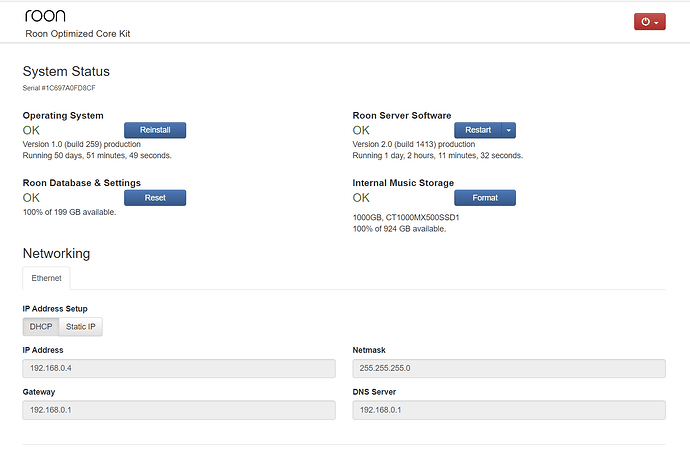Select the Ethernet tab
690x454 pixels.
click(x=46, y=278)
